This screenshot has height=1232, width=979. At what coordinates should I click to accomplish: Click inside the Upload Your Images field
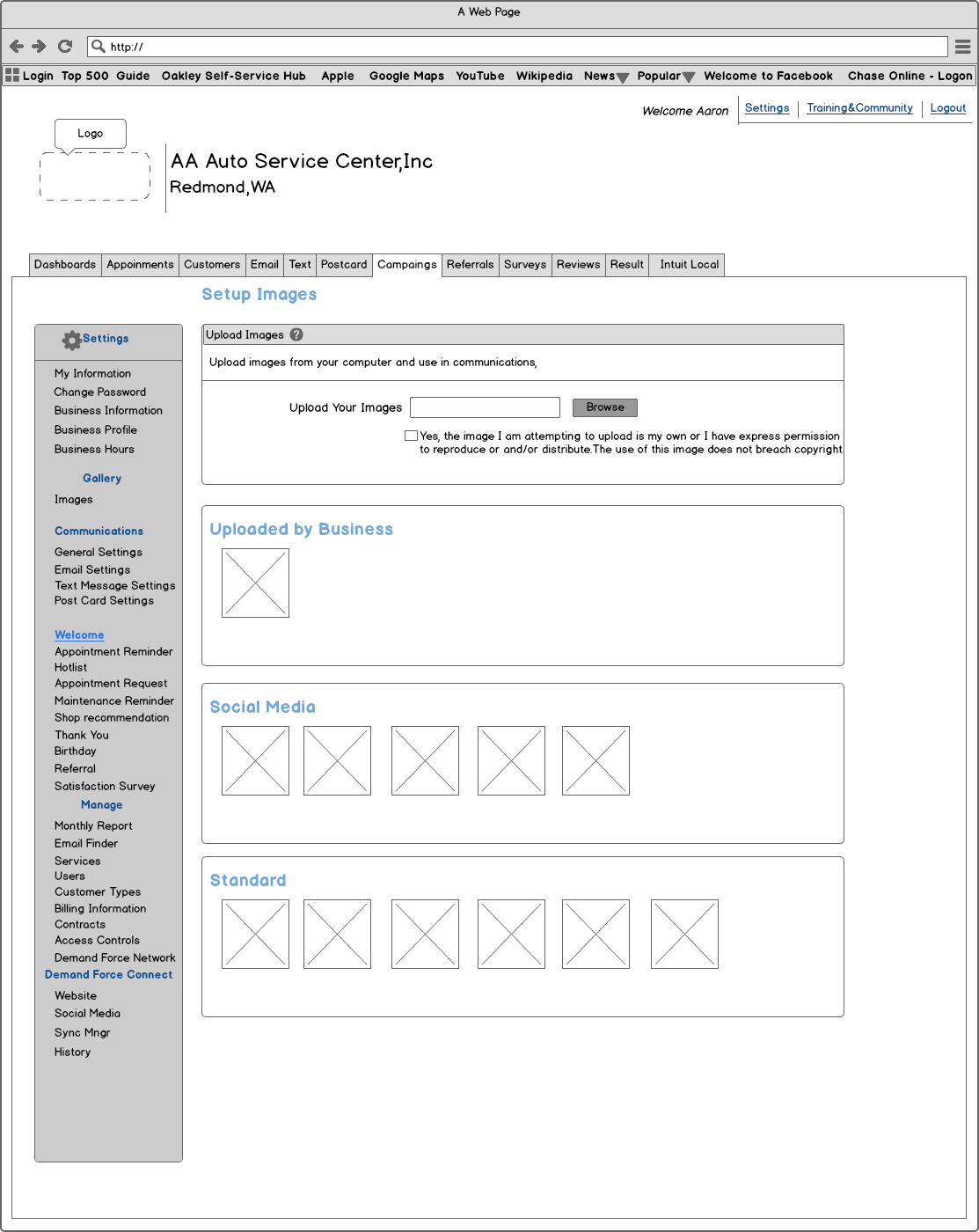tap(485, 407)
